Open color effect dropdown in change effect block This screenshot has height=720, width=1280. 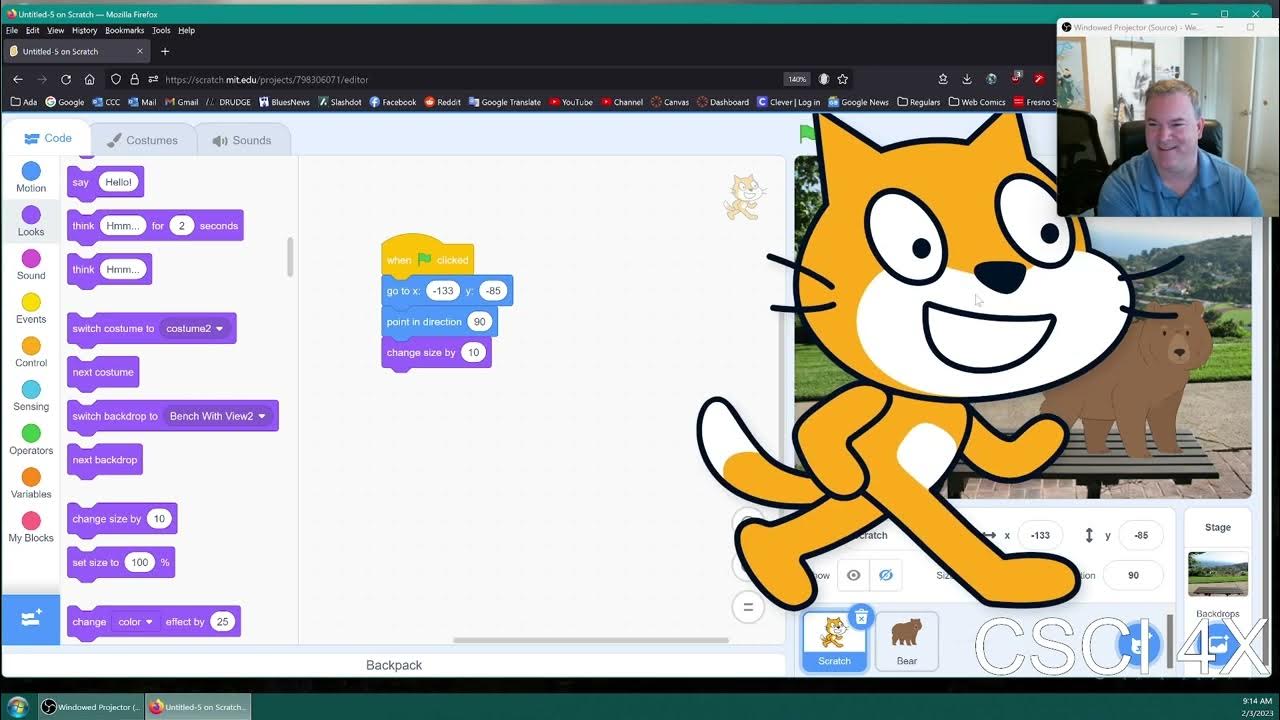tap(135, 622)
